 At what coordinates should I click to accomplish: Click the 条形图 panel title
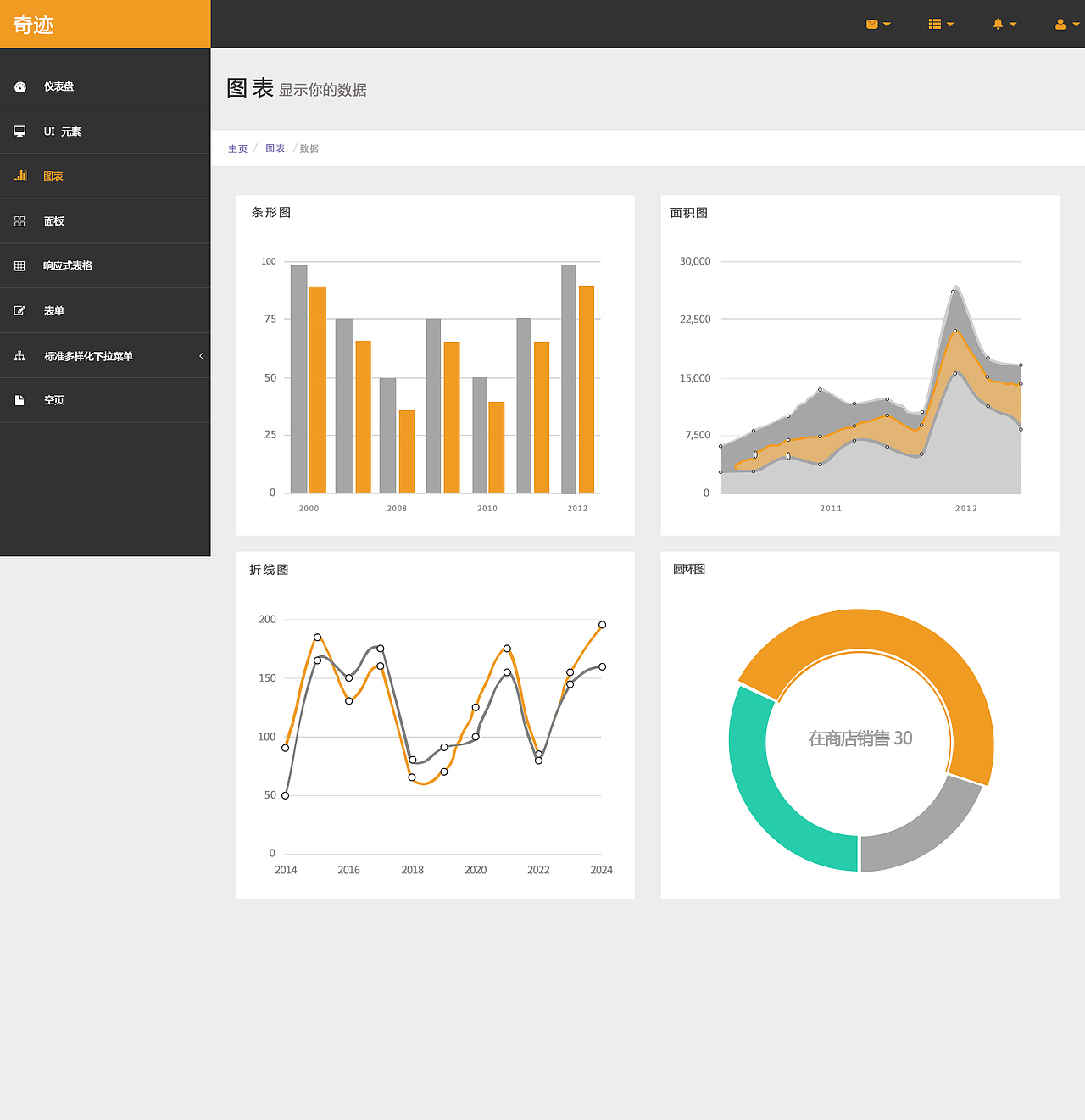pyautogui.click(x=271, y=213)
